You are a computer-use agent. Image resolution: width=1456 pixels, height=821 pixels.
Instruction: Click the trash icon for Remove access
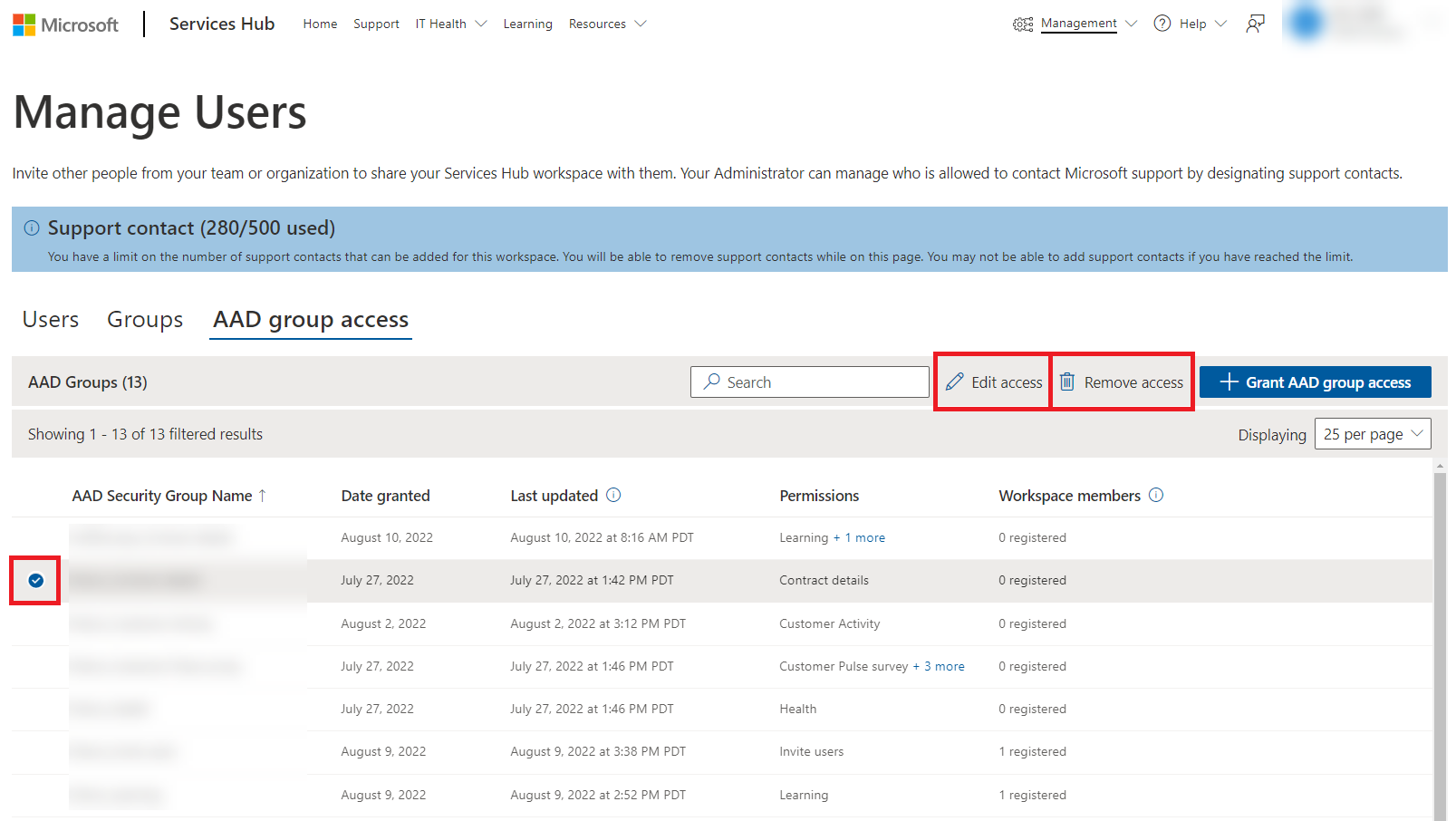point(1067,382)
